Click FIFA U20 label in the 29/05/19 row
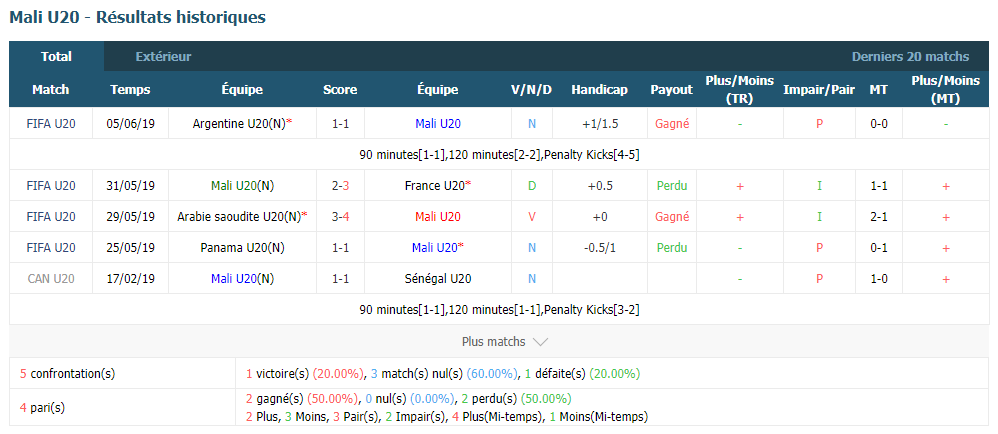This screenshot has width=998, height=434. [x=51, y=217]
